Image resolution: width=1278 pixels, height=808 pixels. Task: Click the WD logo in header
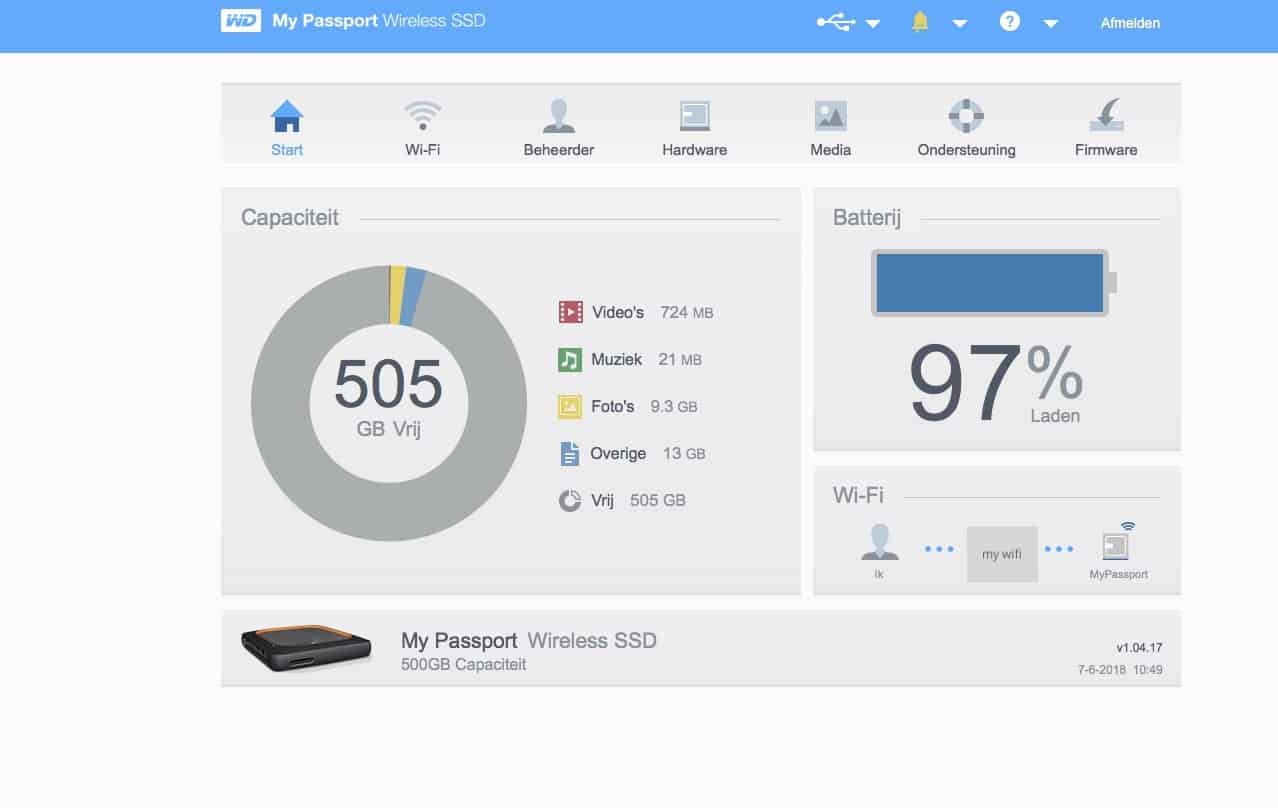241,21
